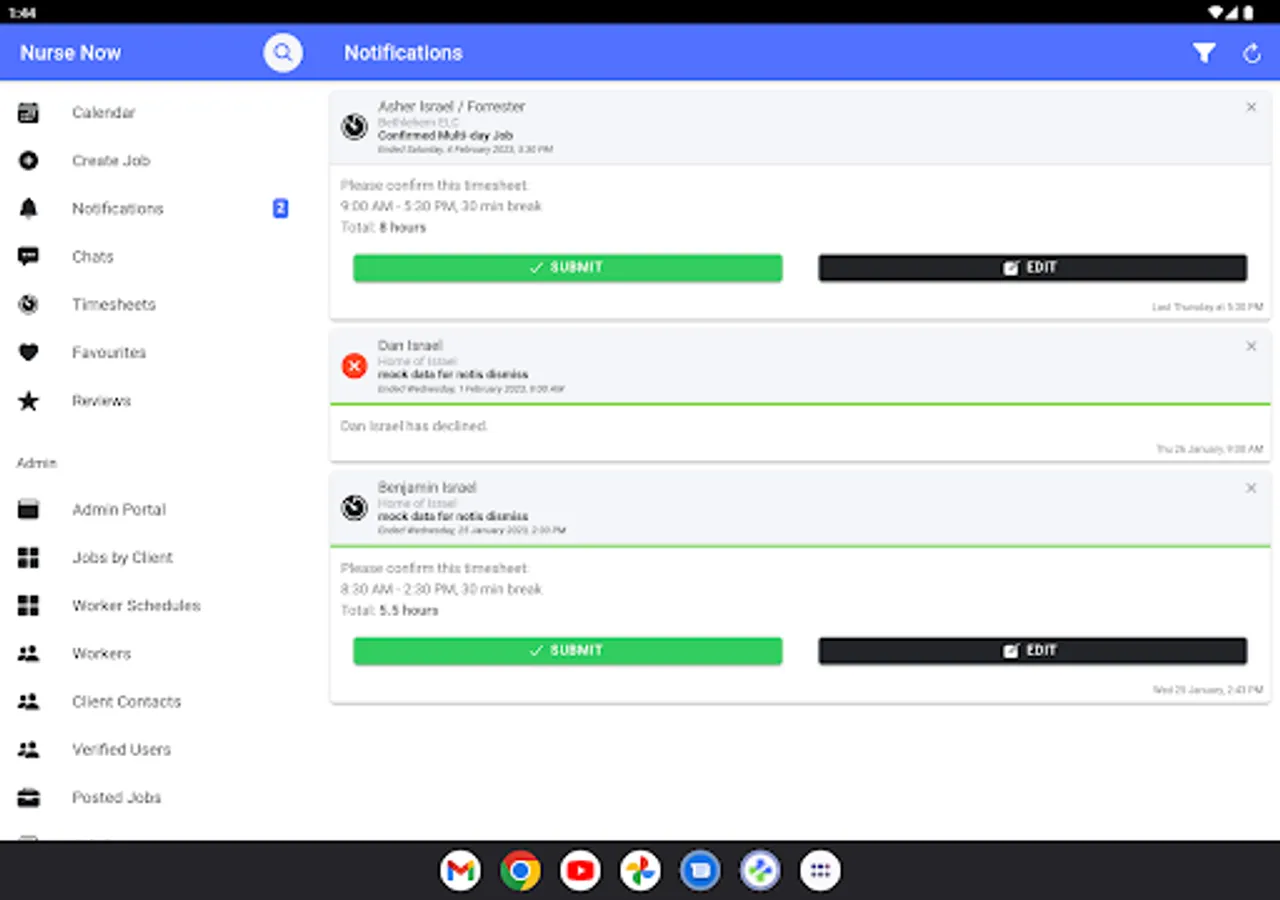This screenshot has width=1280, height=900.
Task: Edit the Asher Israel timesheet
Action: click(x=1032, y=268)
